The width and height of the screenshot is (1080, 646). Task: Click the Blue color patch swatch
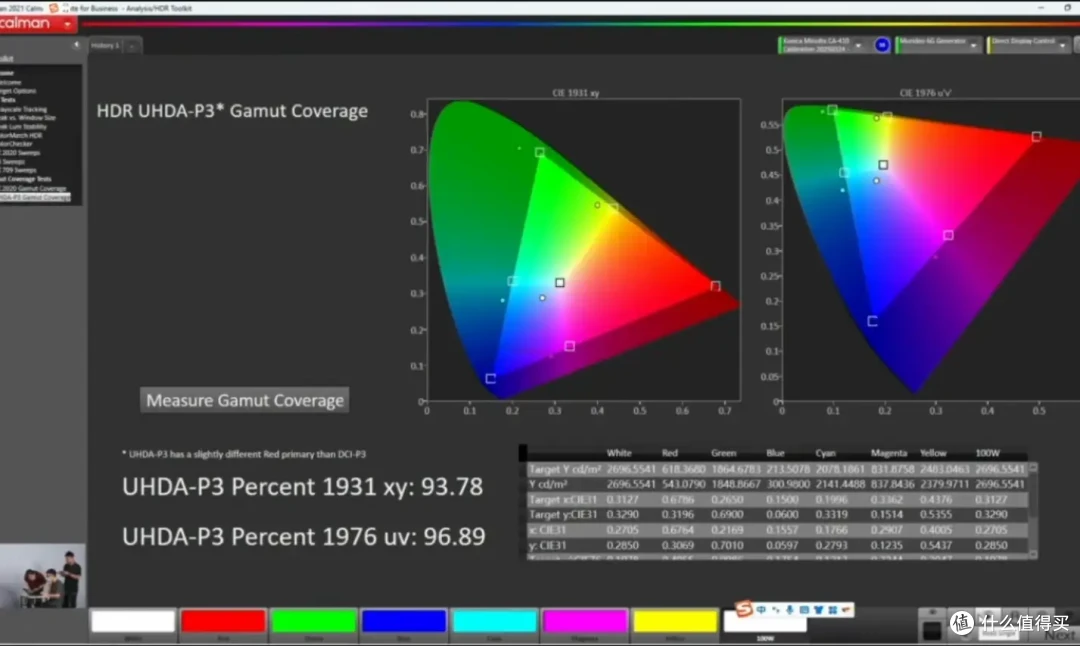(x=404, y=621)
